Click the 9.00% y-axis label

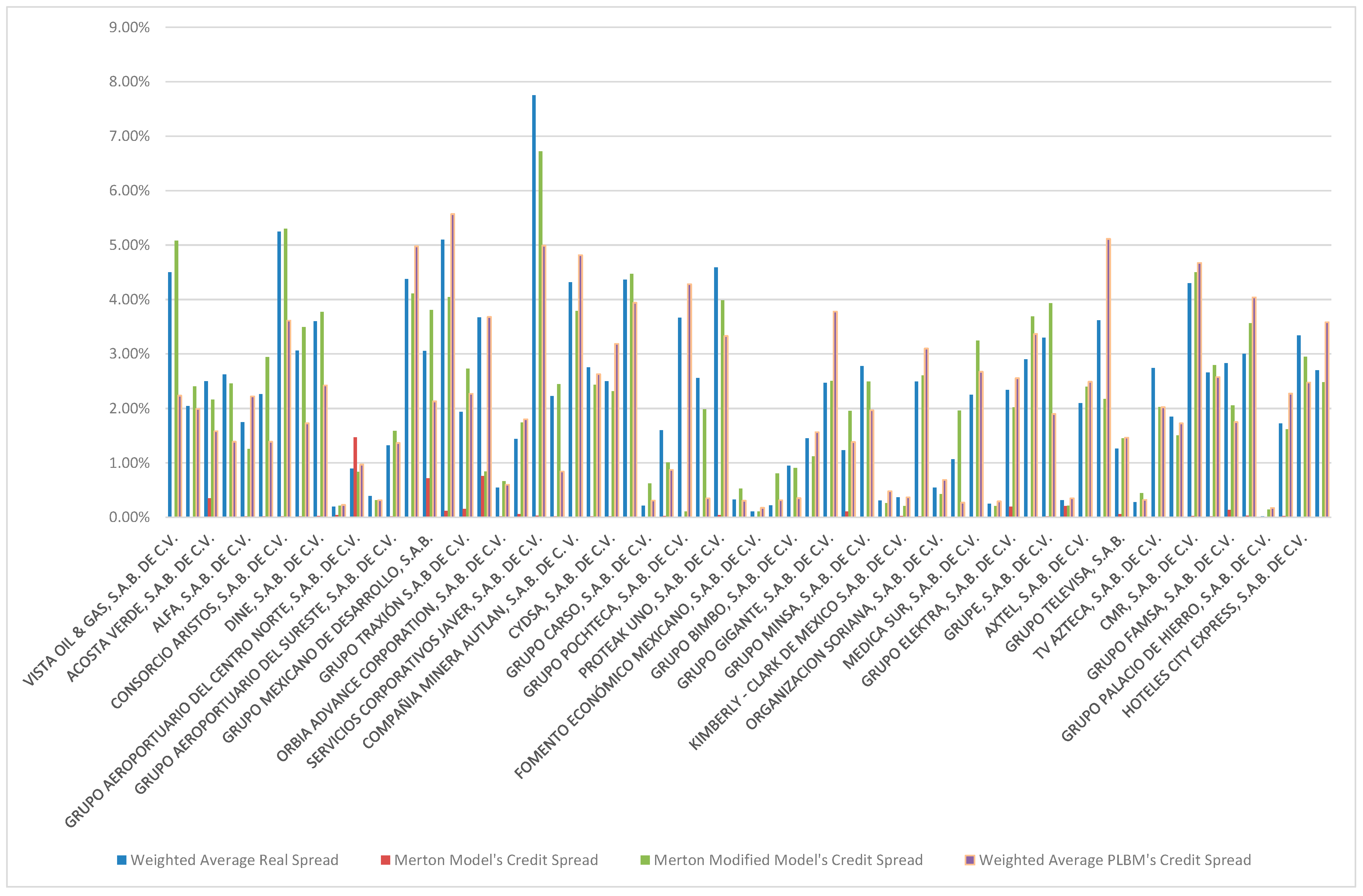click(129, 27)
